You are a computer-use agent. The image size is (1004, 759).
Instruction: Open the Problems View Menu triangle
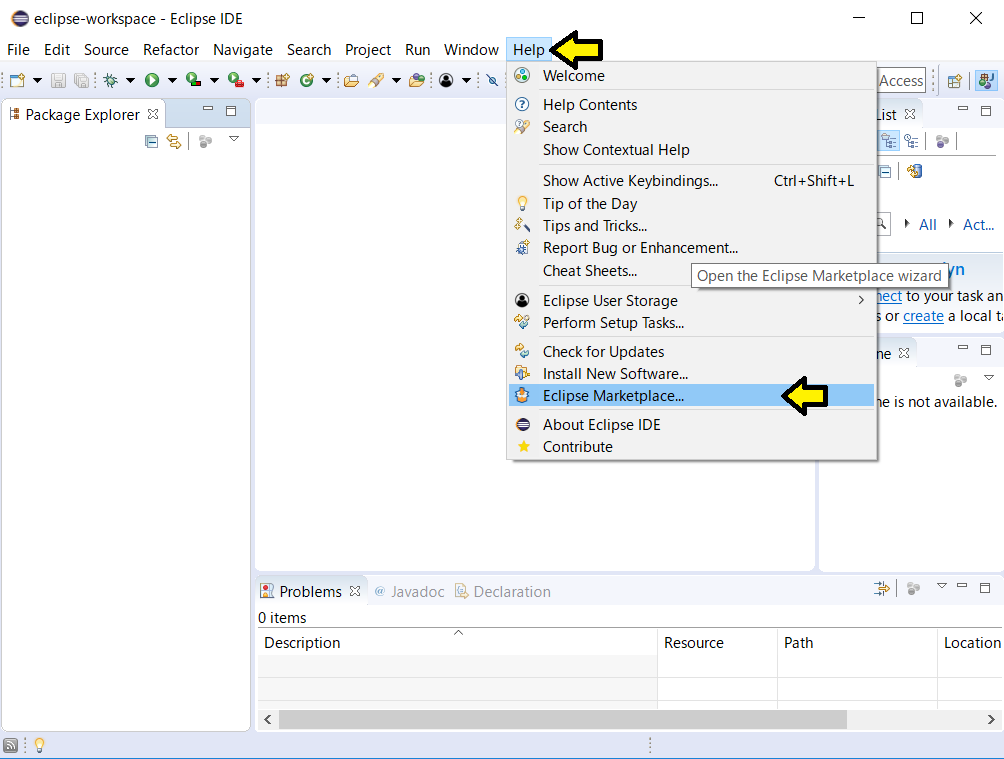(x=941, y=585)
